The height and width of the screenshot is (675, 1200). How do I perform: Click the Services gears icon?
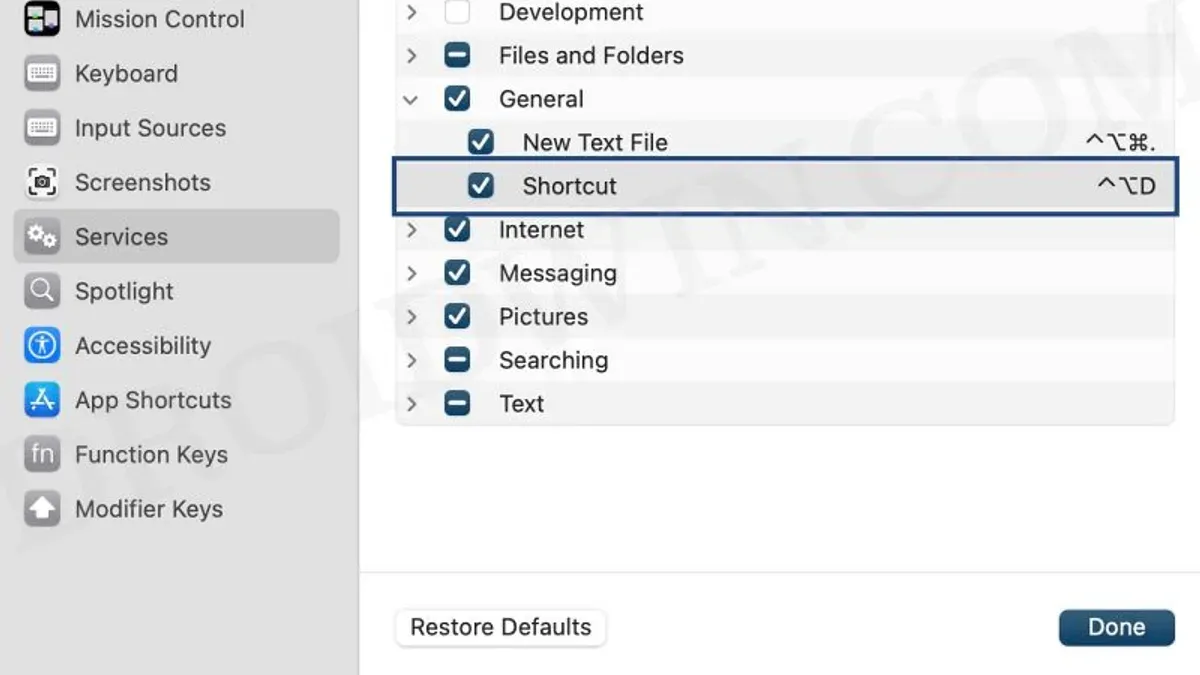[41, 237]
